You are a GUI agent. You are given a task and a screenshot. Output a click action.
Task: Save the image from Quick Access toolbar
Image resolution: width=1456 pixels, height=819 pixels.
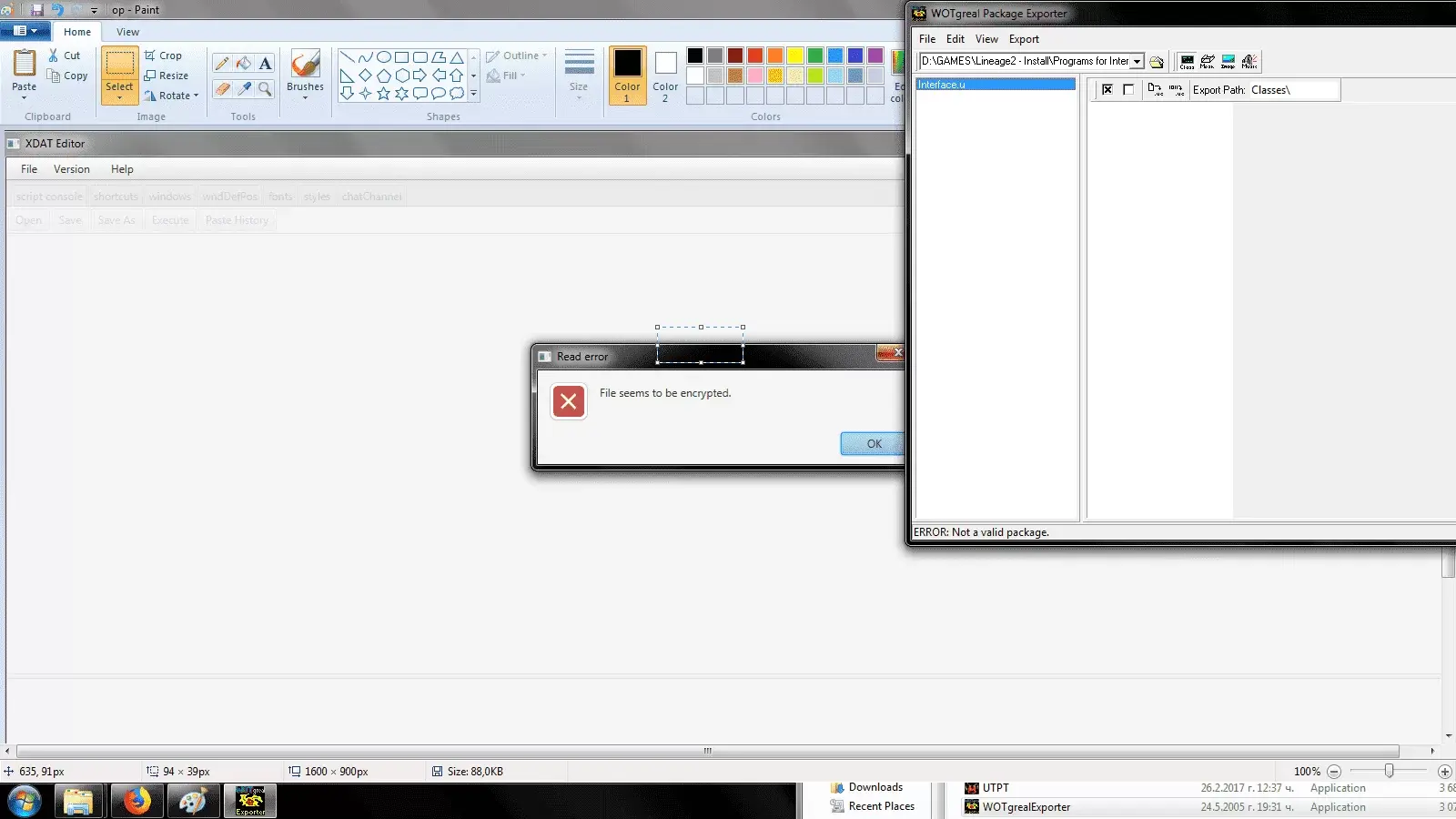pyautogui.click(x=37, y=10)
